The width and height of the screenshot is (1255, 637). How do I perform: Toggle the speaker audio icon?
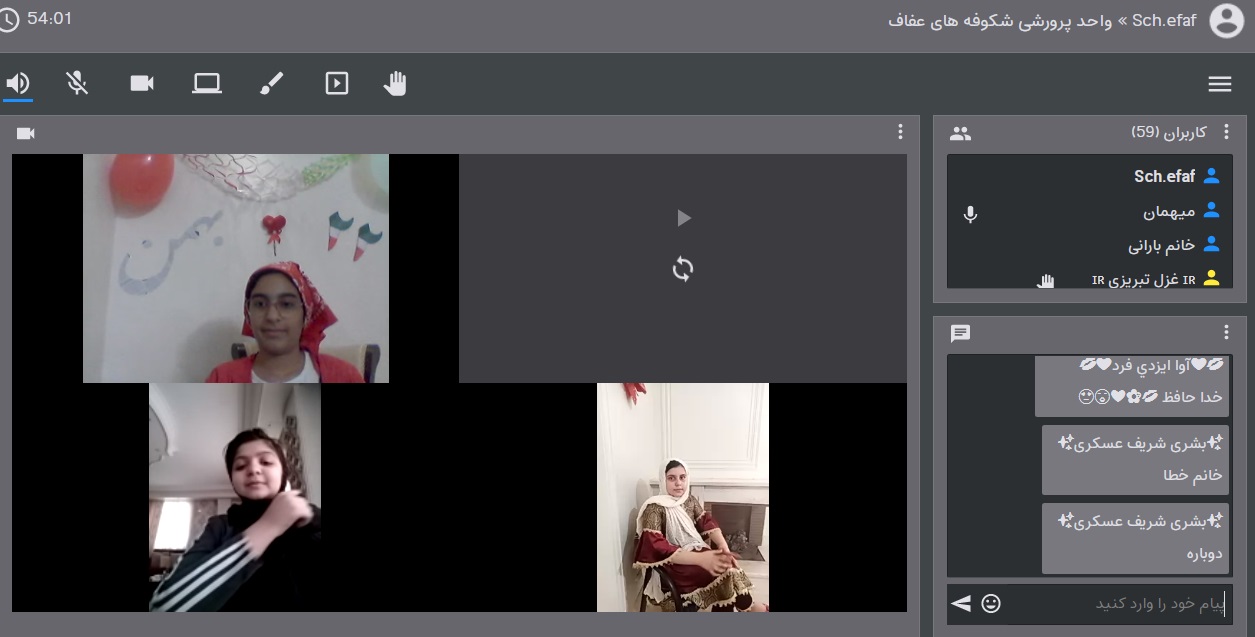click(18, 84)
